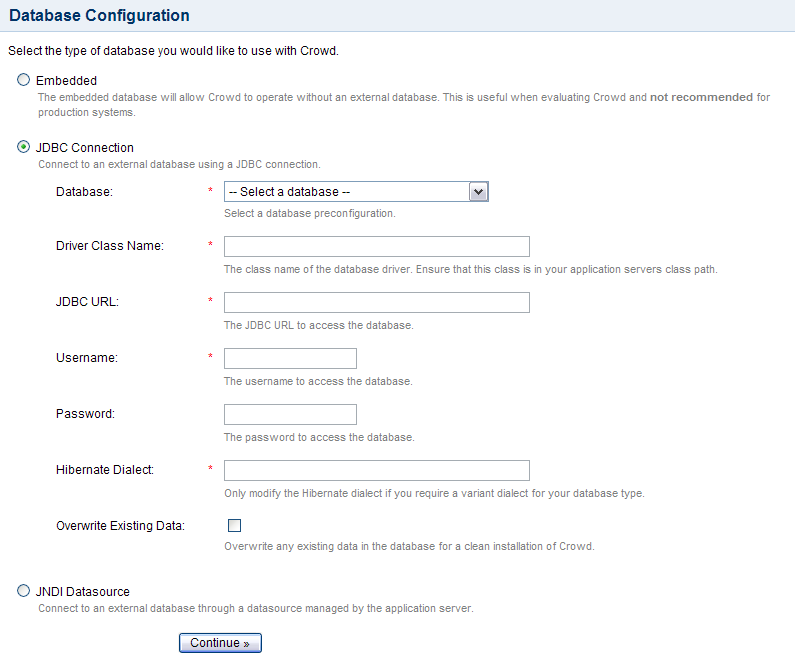Click the JDBC Connection label text
Image resolution: width=795 pixels, height=661 pixels.
pyautogui.click(x=85, y=148)
